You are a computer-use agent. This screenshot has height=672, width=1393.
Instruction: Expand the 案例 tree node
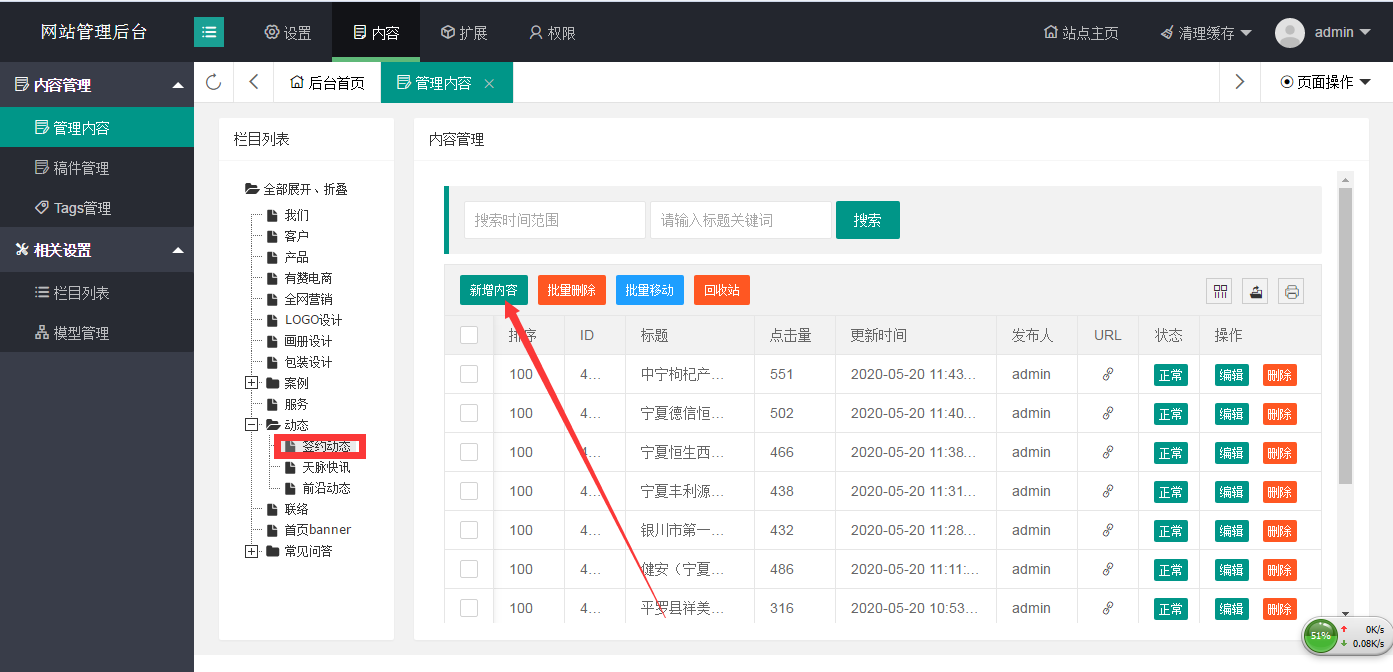(251, 383)
